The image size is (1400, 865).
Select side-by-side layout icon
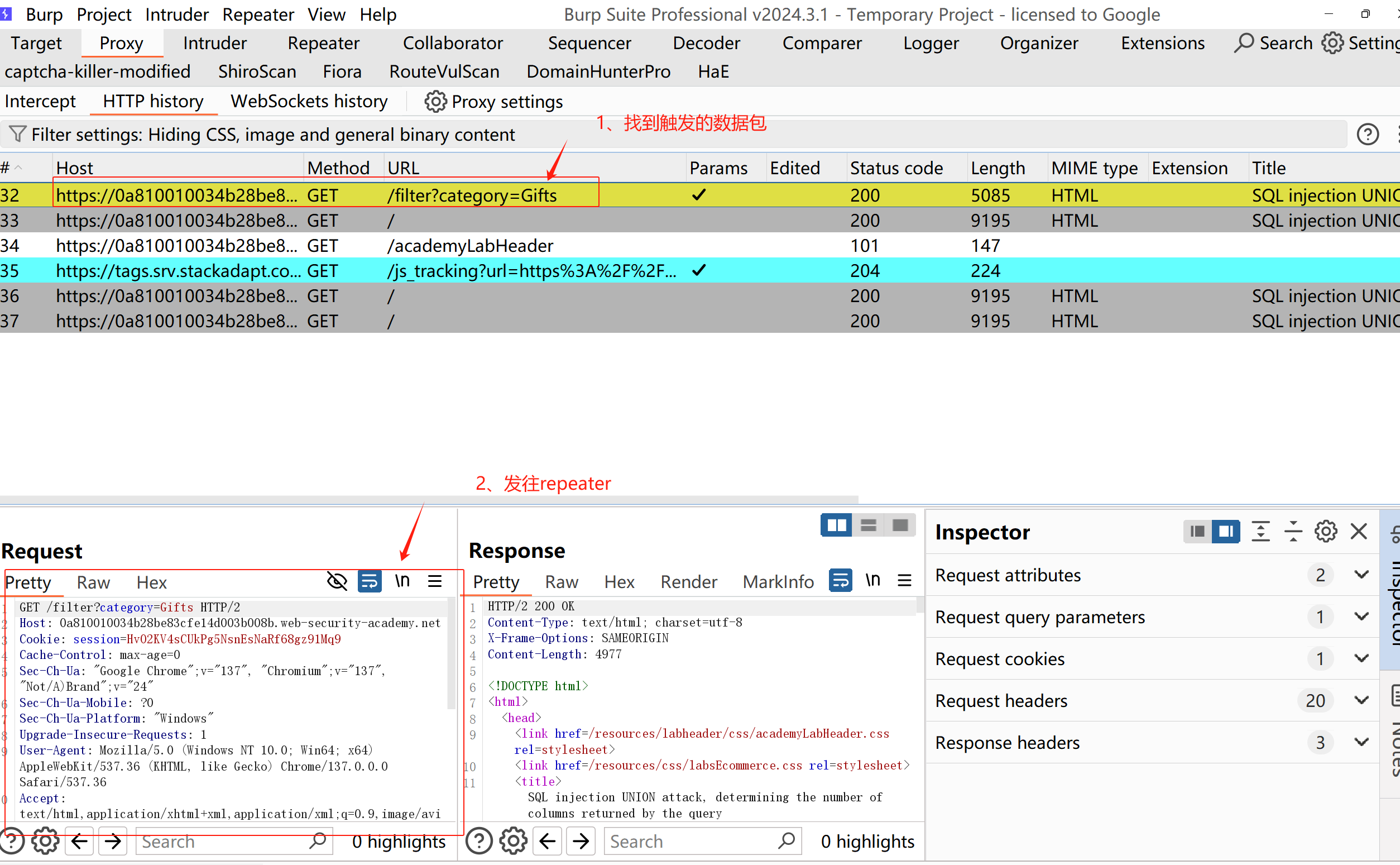pos(836,525)
